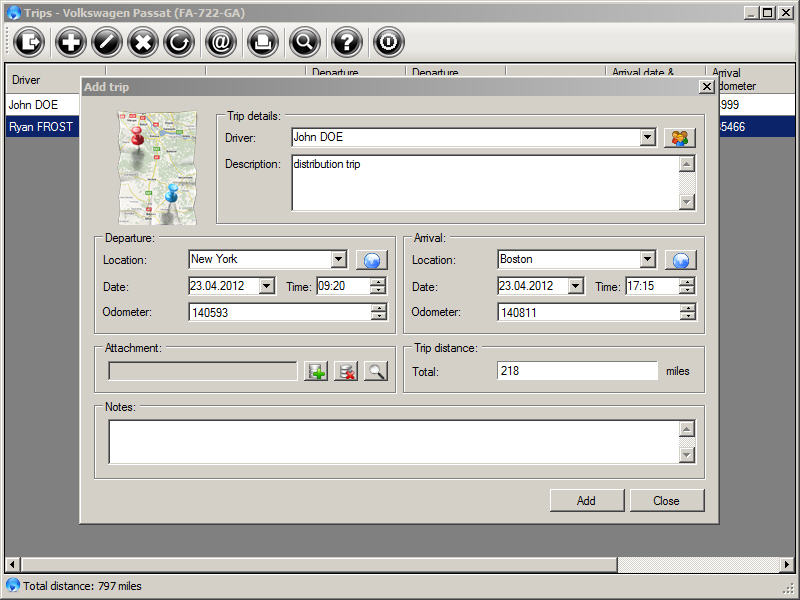The image size is (800, 600).
Task: Click the Print toolbar icon
Action: 262,41
